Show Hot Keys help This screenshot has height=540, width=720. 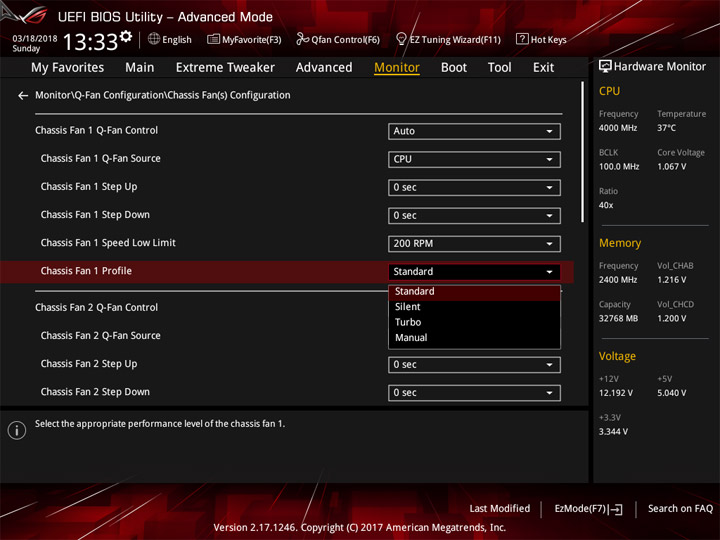(x=541, y=39)
